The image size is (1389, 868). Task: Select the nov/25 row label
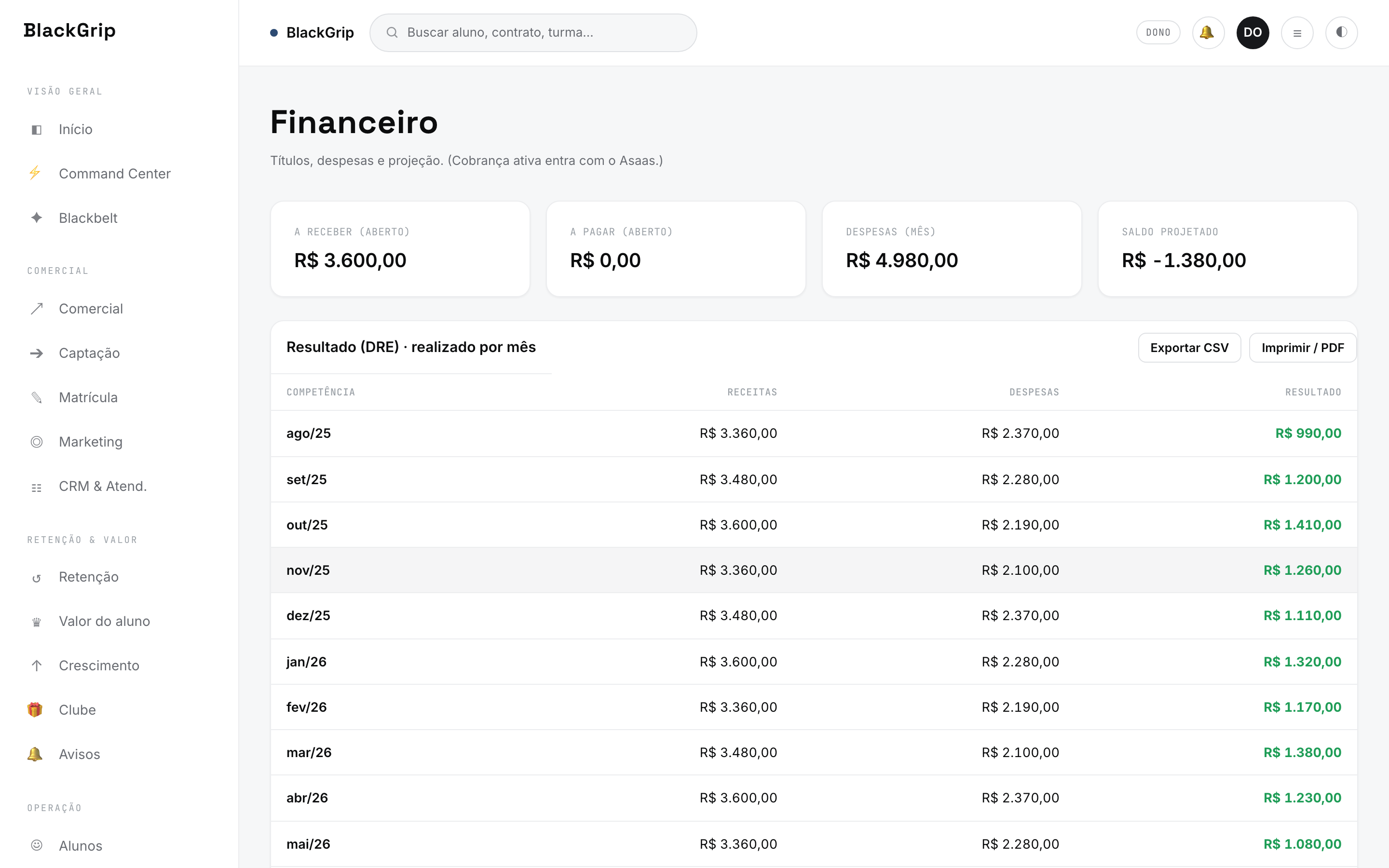coord(308,570)
